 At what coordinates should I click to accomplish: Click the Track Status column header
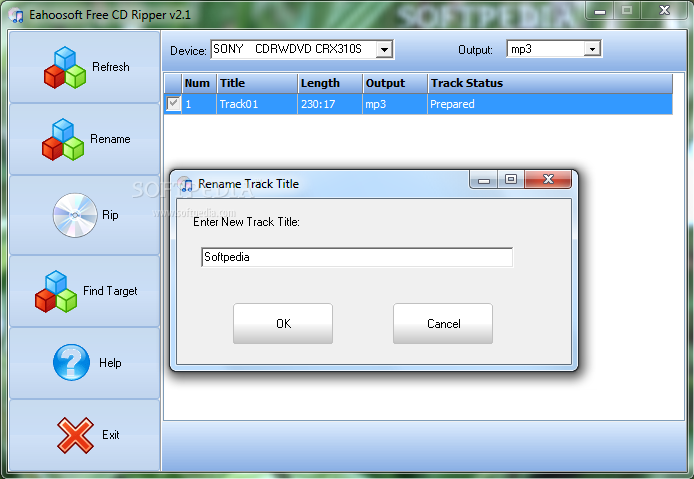[x=550, y=83]
